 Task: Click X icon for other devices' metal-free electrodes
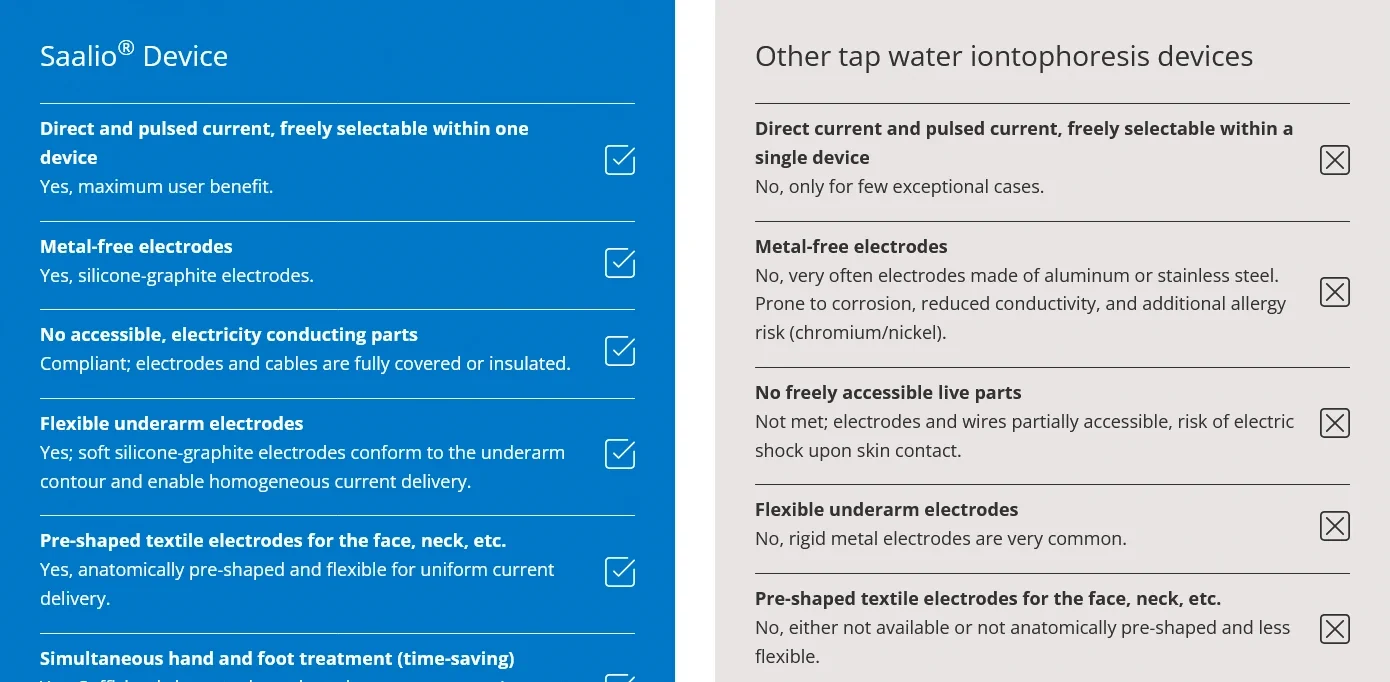(x=1335, y=292)
